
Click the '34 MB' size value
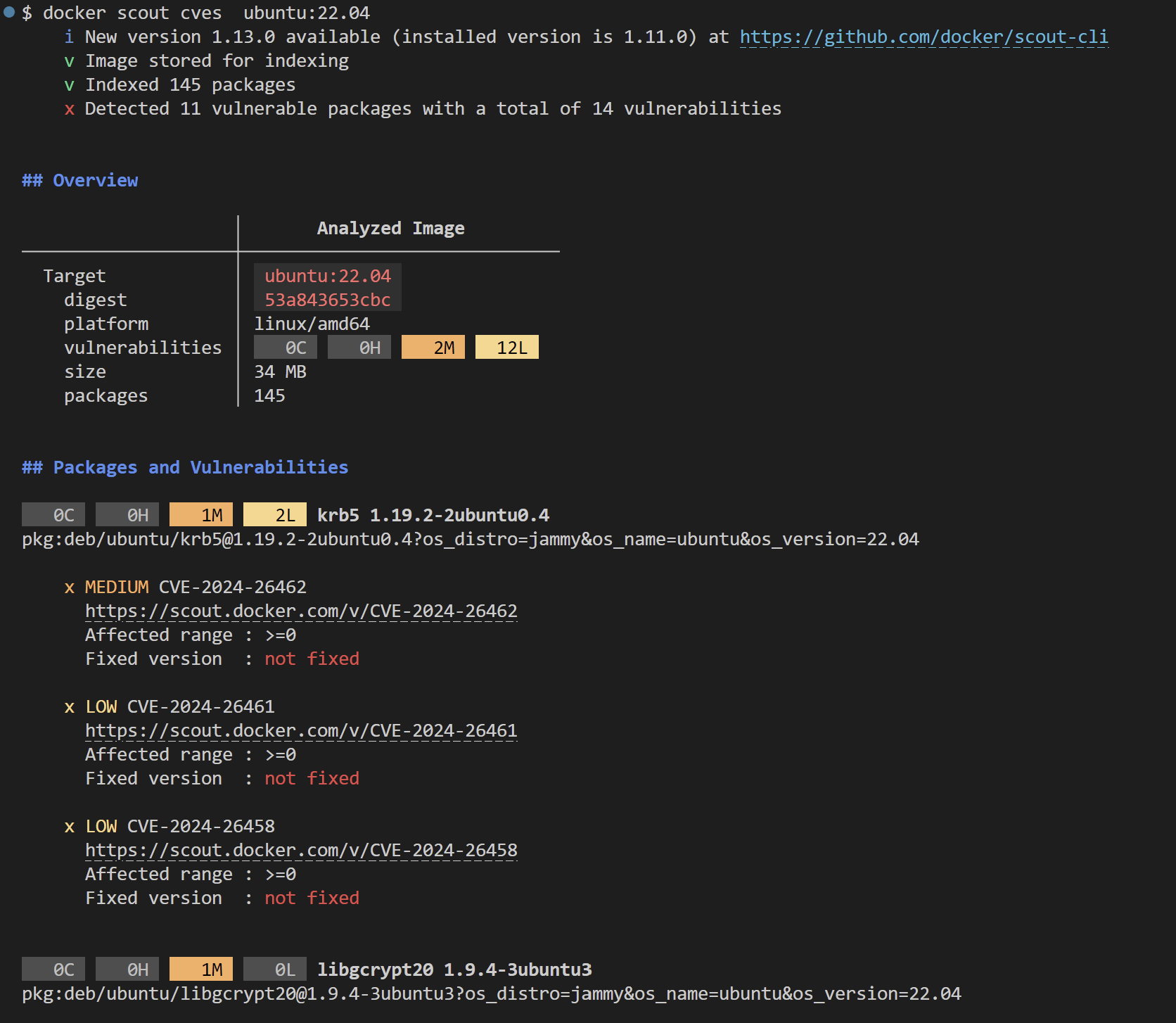[280, 371]
